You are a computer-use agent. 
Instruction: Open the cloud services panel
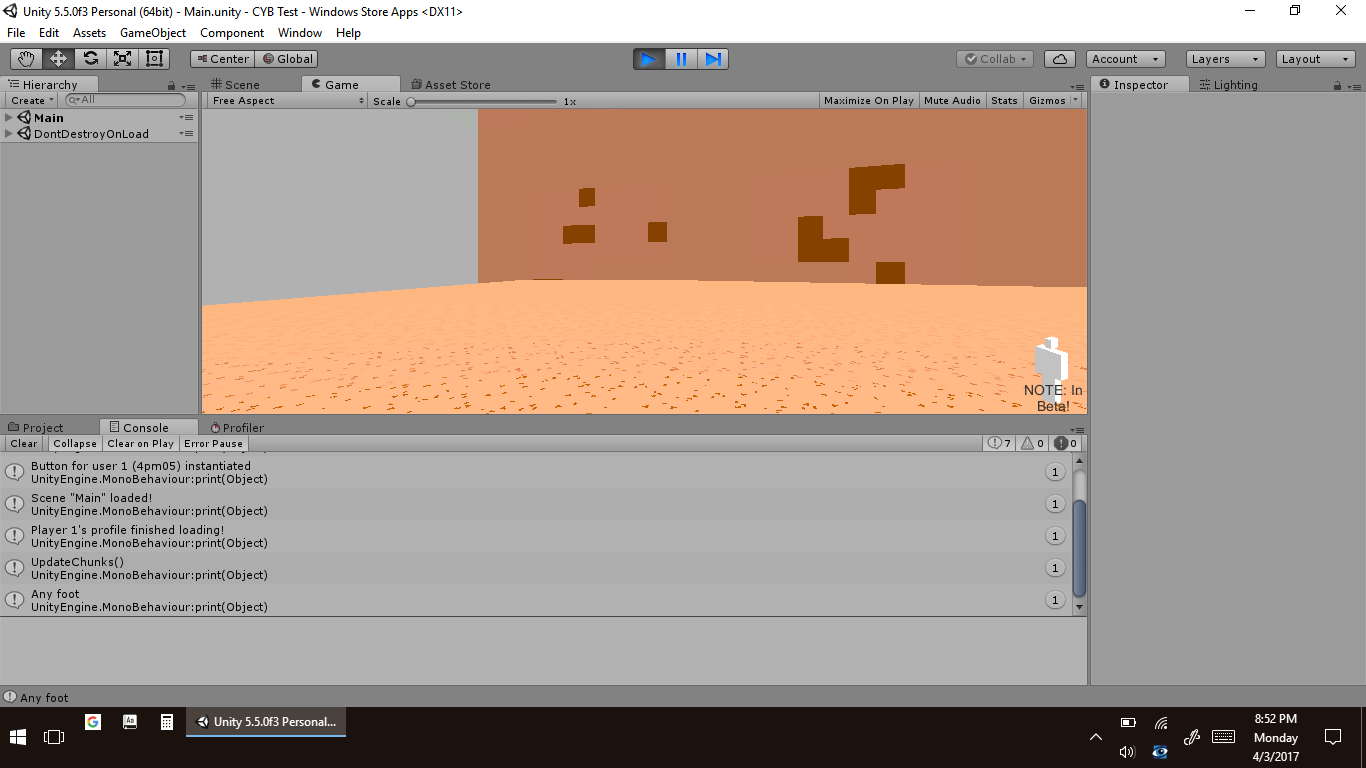pos(1059,59)
